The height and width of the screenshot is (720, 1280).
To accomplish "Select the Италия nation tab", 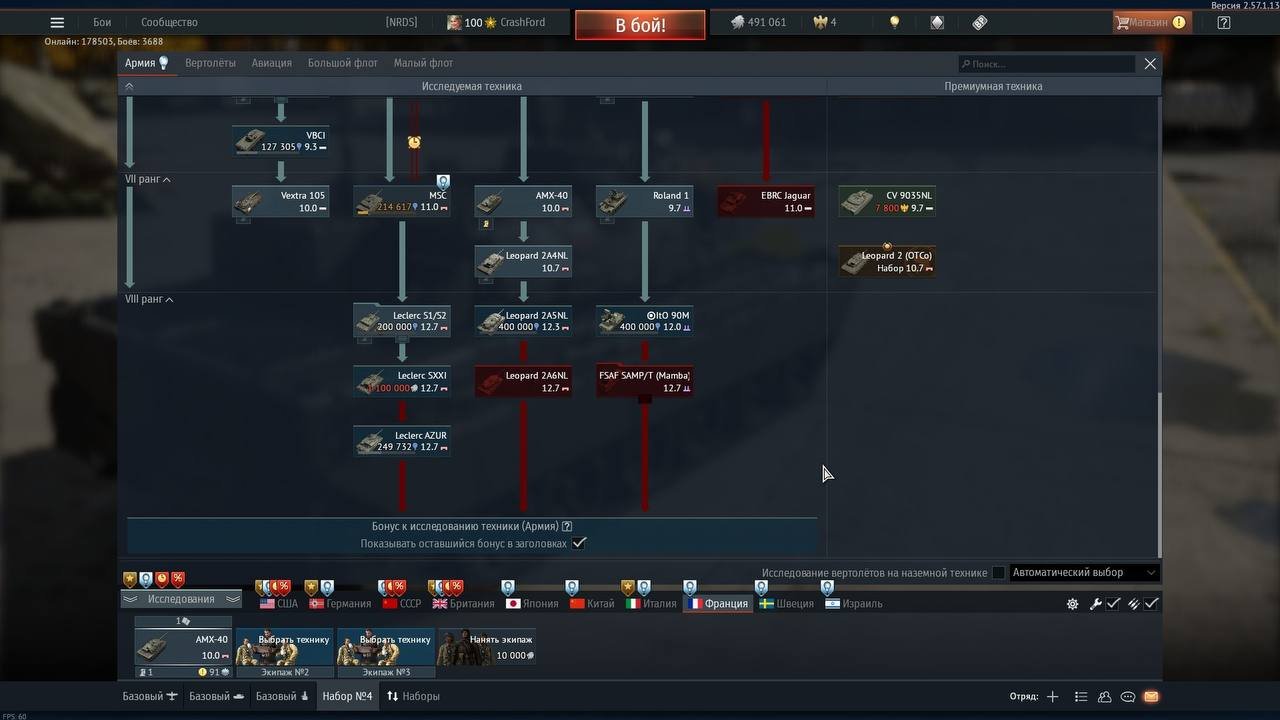I will 651,604.
